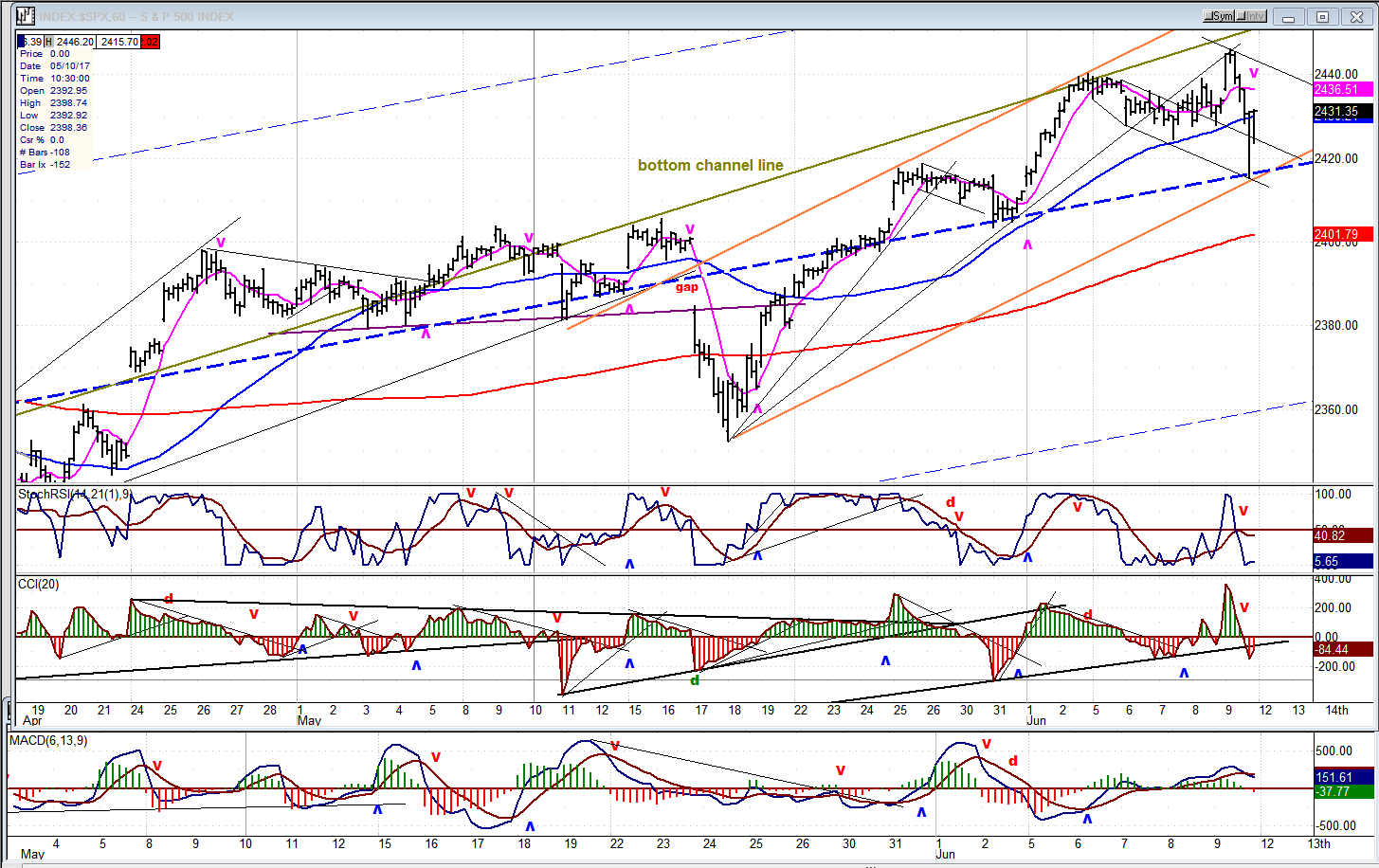Select the 'bottom channel line' text annotation
Screen dimensions: 1379x868
click(710, 165)
